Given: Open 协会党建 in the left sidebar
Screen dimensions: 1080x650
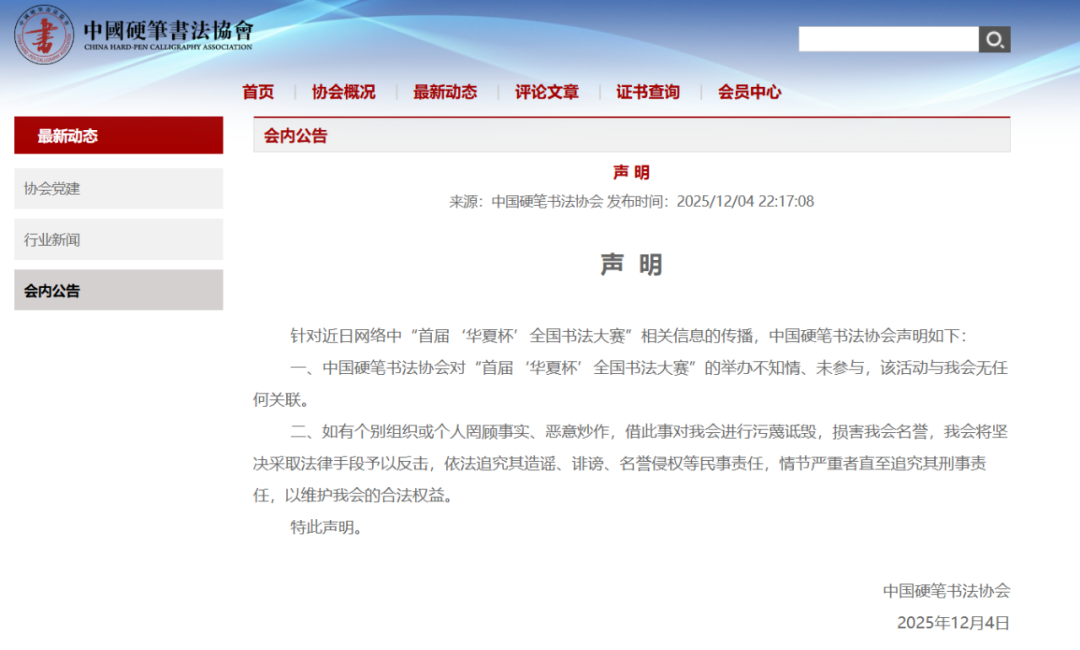Looking at the screenshot, I should 118,188.
